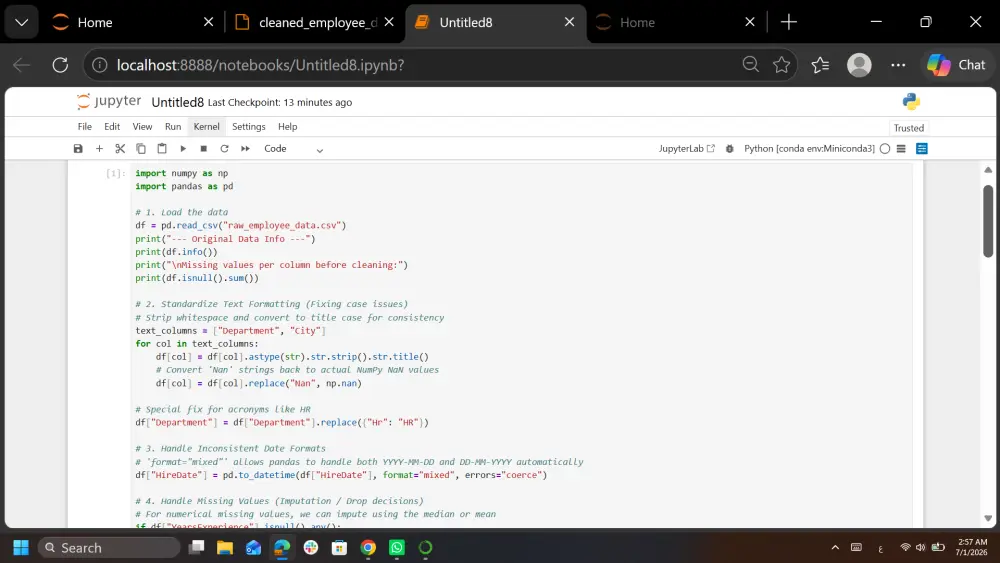The height and width of the screenshot is (563, 1000).
Task: Open the tab actions menu chevron
Action: coord(22,22)
